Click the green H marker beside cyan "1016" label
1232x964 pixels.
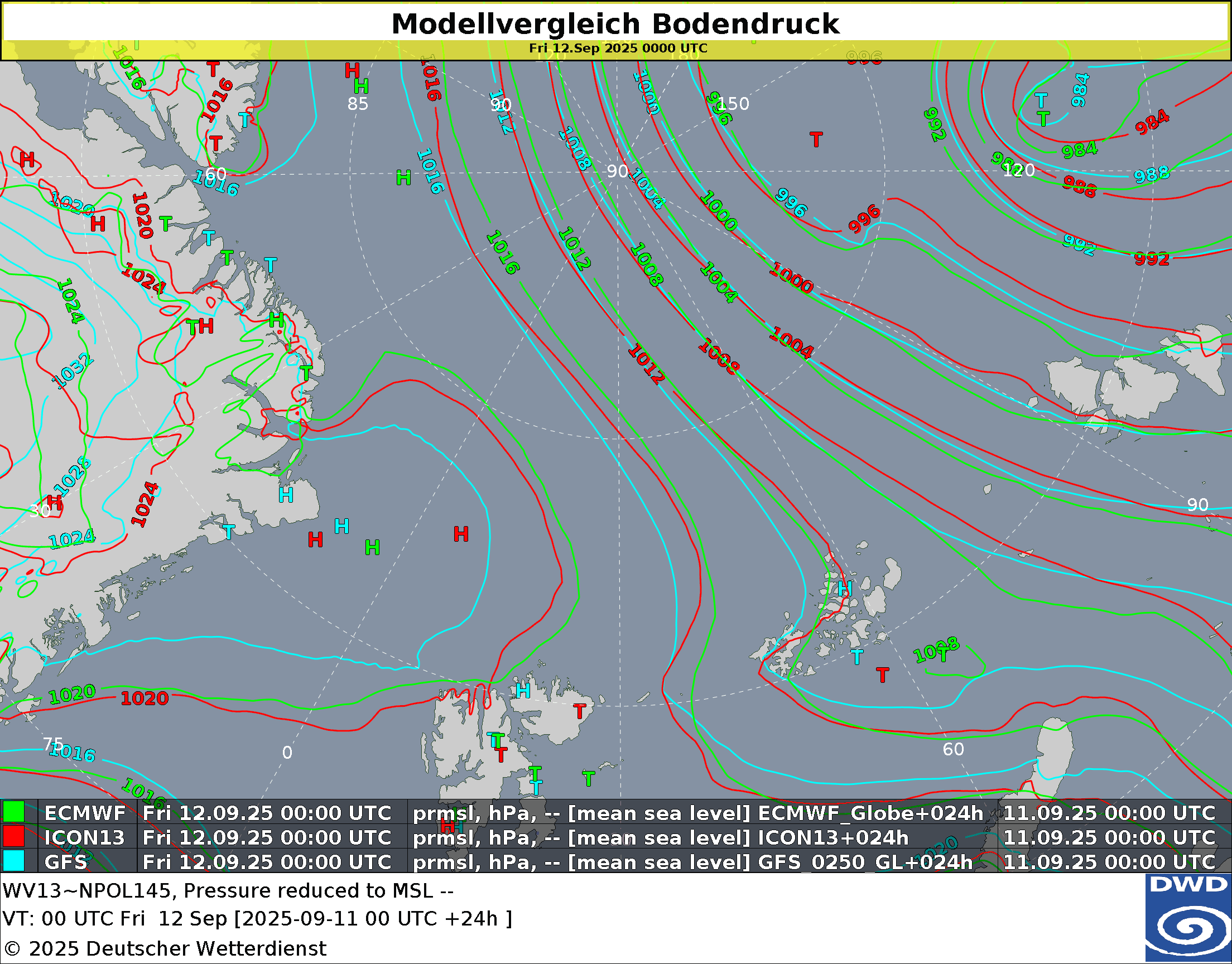(x=403, y=178)
